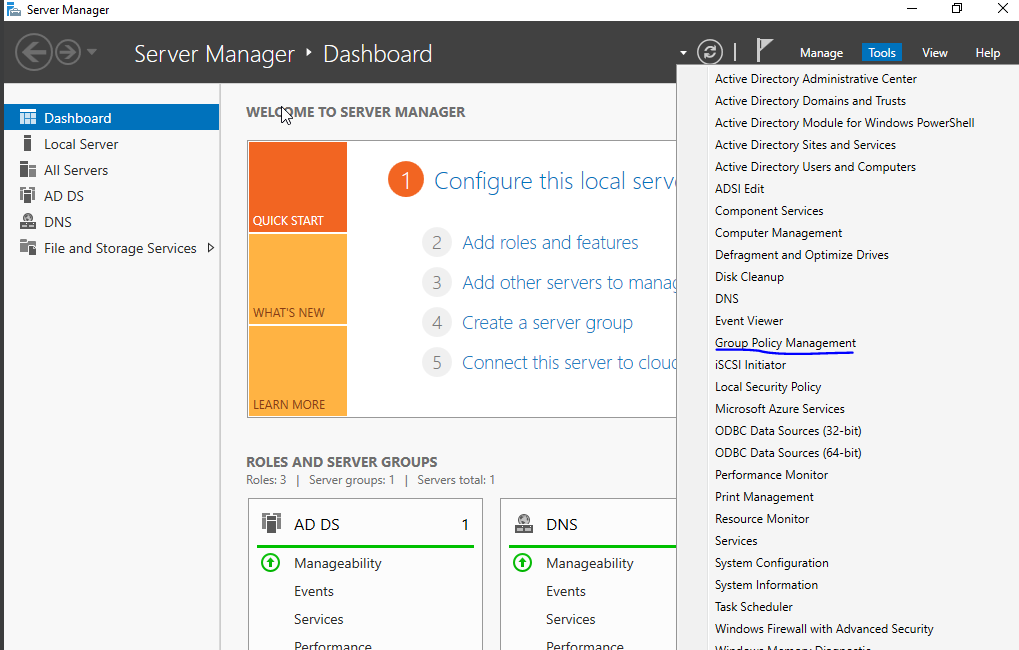
Task: Open Windows Firewall with Advanced Security
Action: 824,629
